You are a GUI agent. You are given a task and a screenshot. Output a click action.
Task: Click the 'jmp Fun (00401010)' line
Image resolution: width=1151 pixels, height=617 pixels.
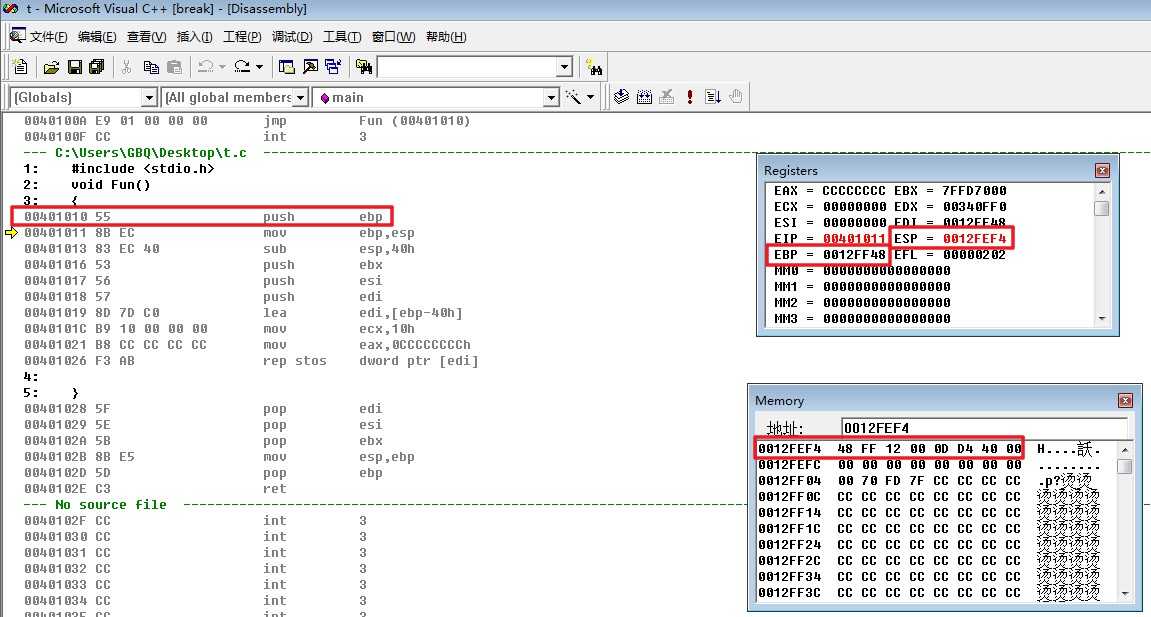tap(247, 120)
